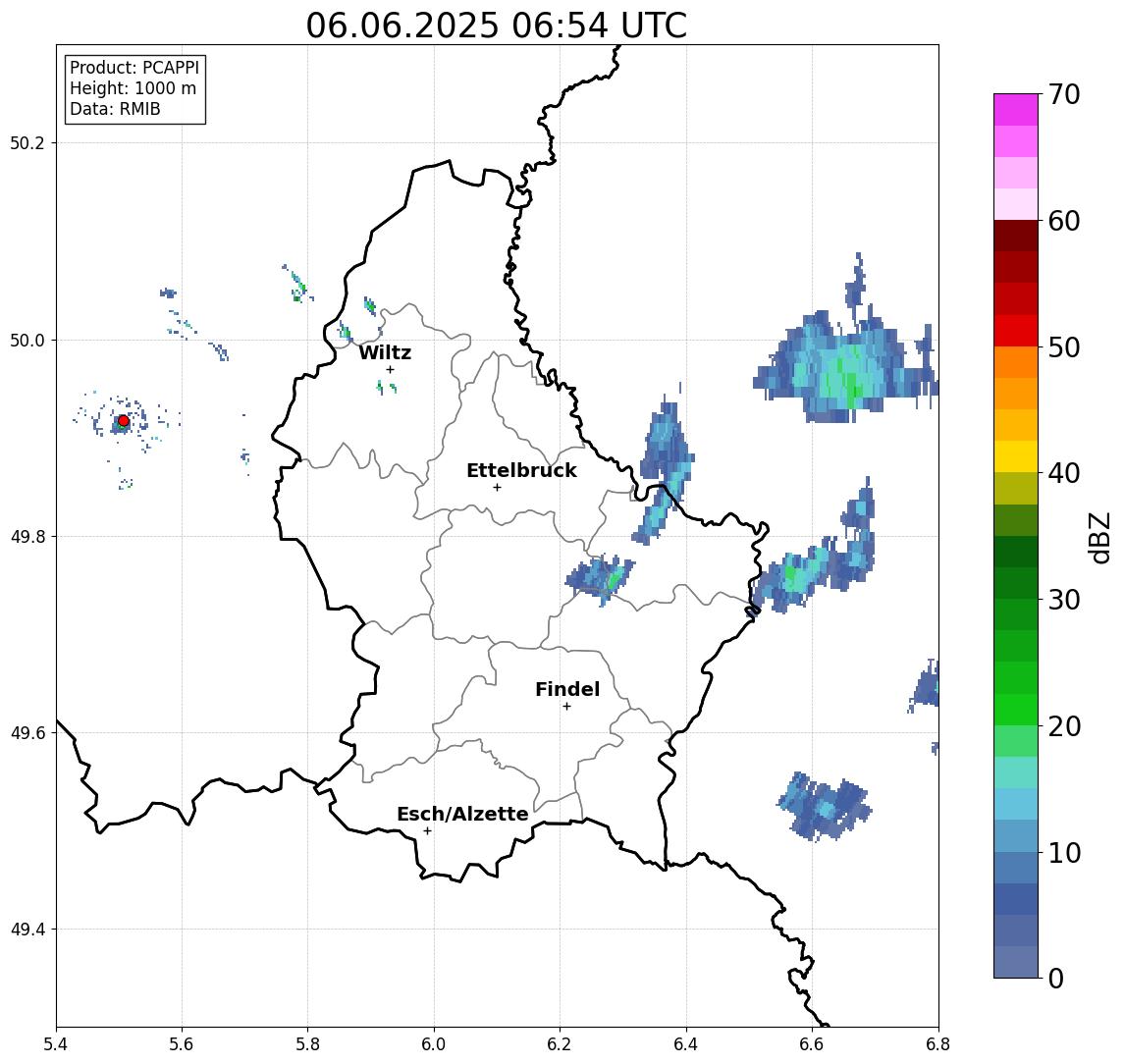Click the 30 dBZ colorbar tick label
Screen dimensions: 1124x1064
1064,600
